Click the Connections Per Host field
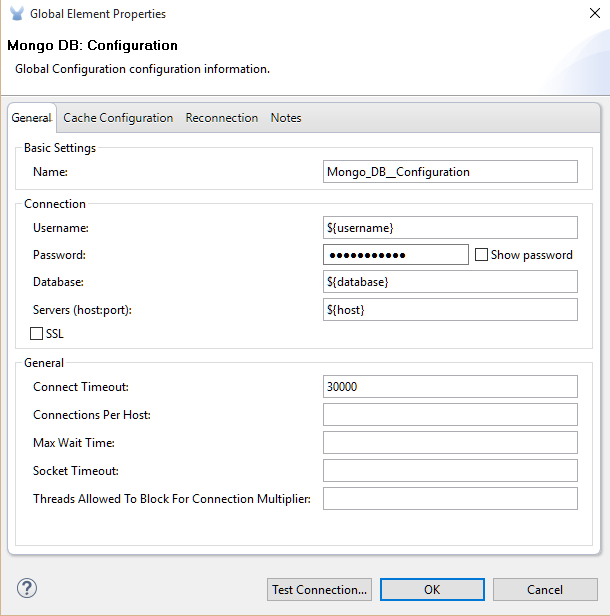Screen dimensions: 610x616 point(450,414)
